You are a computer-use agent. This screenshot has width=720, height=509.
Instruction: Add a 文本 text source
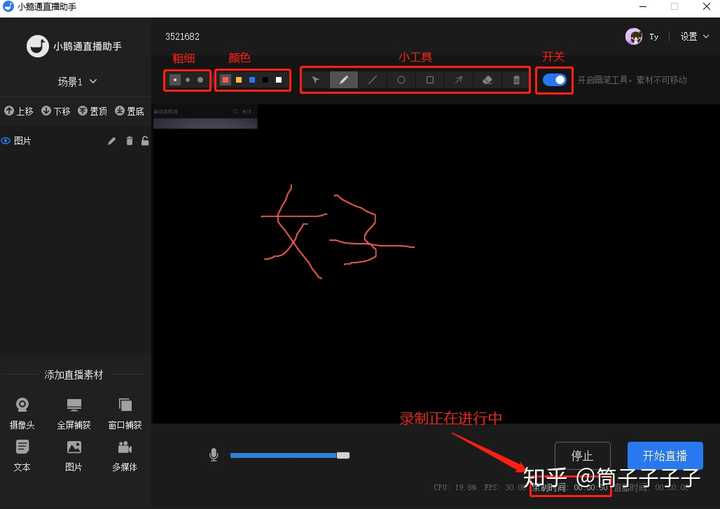(x=22, y=456)
